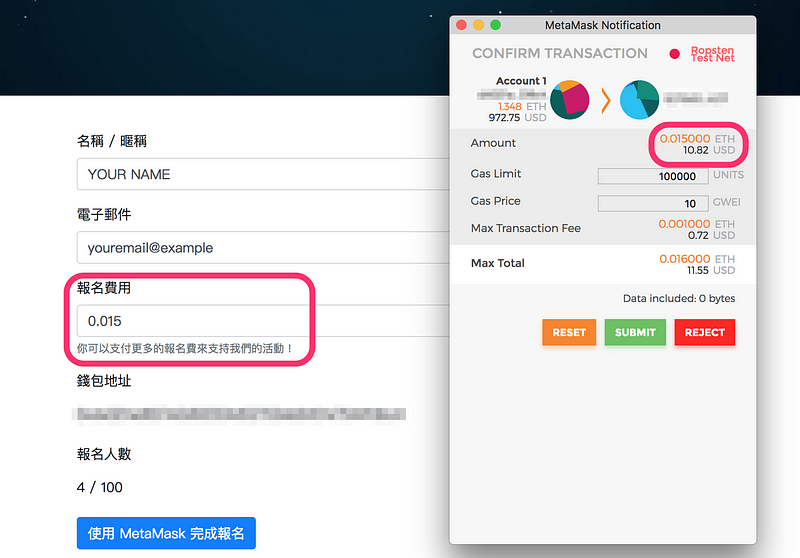800x558 pixels.
Task: Minimize the MetaMask Notification window
Action: (x=478, y=25)
